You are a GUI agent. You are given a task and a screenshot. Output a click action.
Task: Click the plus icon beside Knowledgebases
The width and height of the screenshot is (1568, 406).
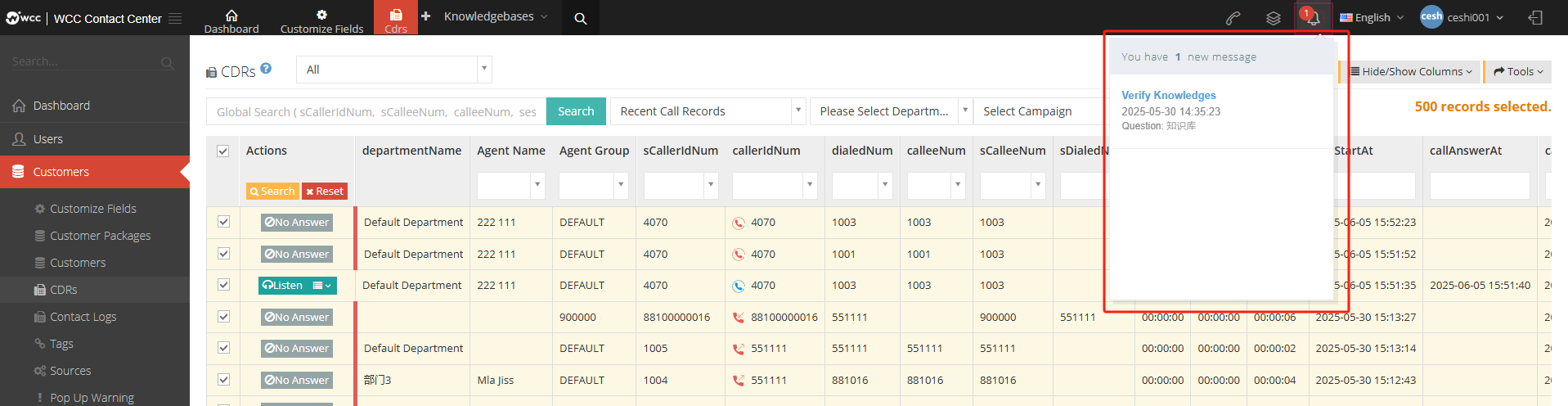pyautogui.click(x=425, y=16)
